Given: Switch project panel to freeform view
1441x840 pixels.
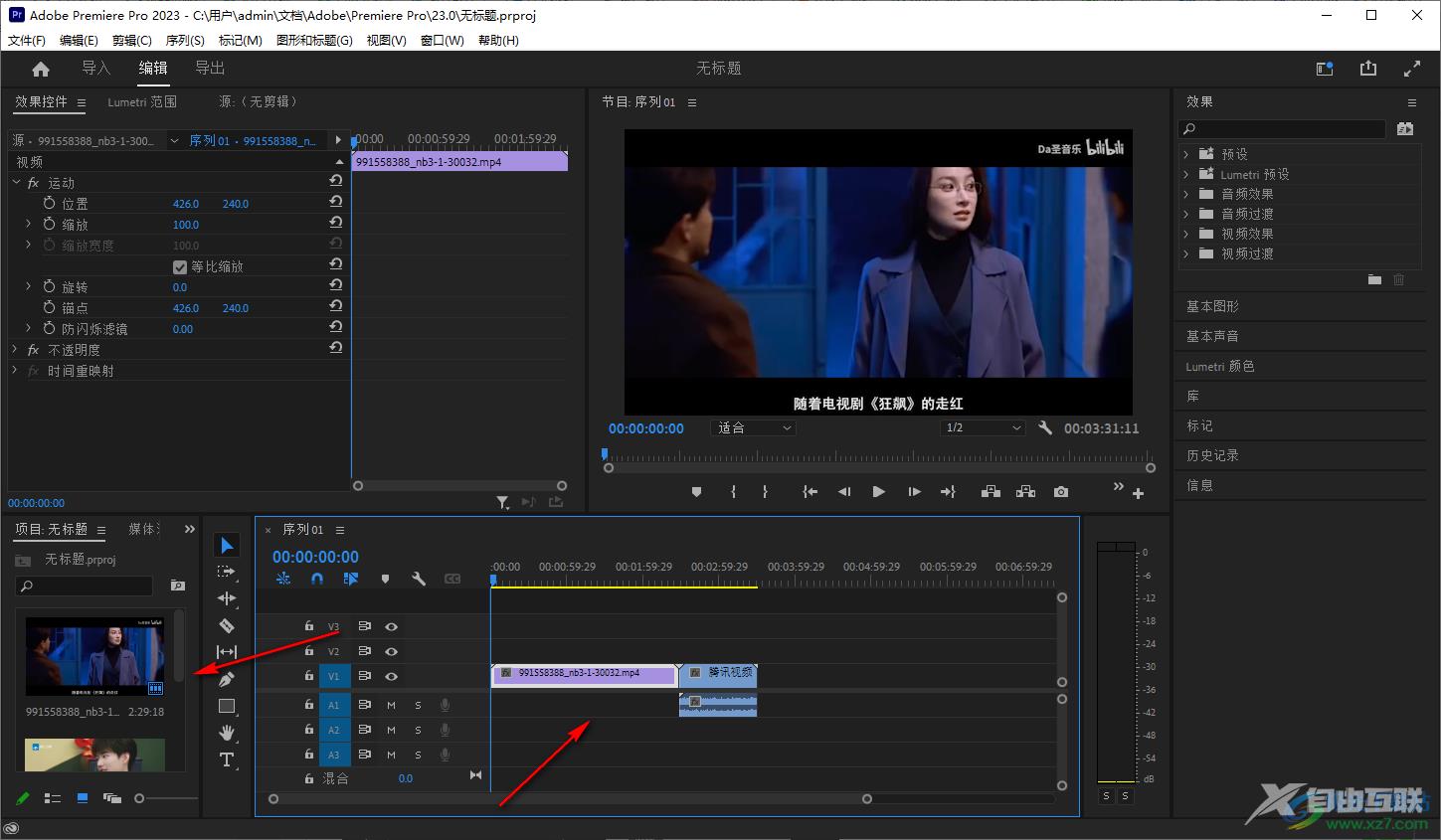Looking at the screenshot, I should point(112,798).
